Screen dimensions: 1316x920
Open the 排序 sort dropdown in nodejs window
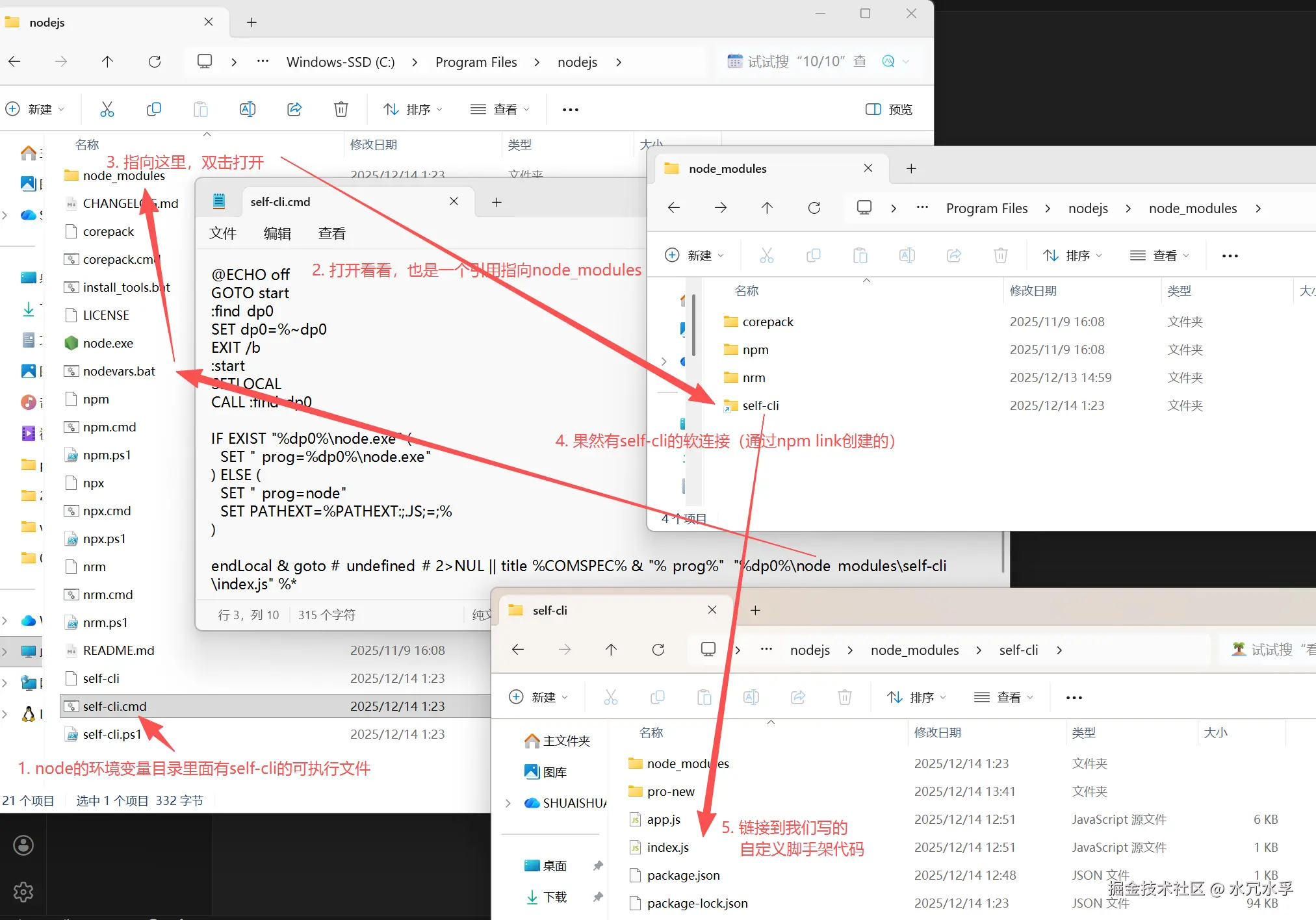pyautogui.click(x=413, y=109)
